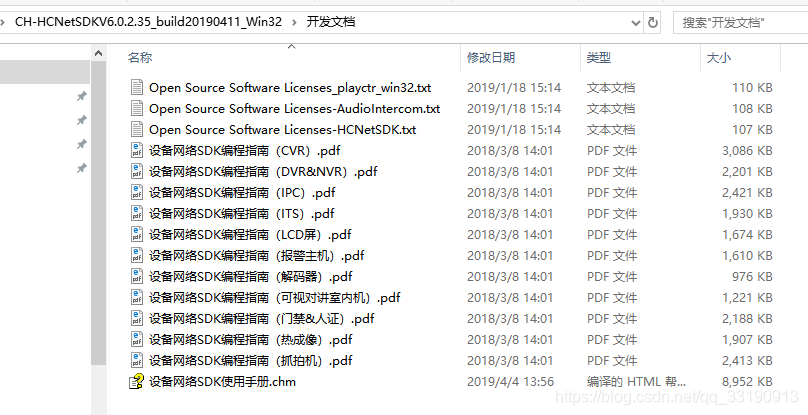The height and width of the screenshot is (415, 808).
Task: Click the PDF icon of the 热成像 guide
Action: (137, 340)
